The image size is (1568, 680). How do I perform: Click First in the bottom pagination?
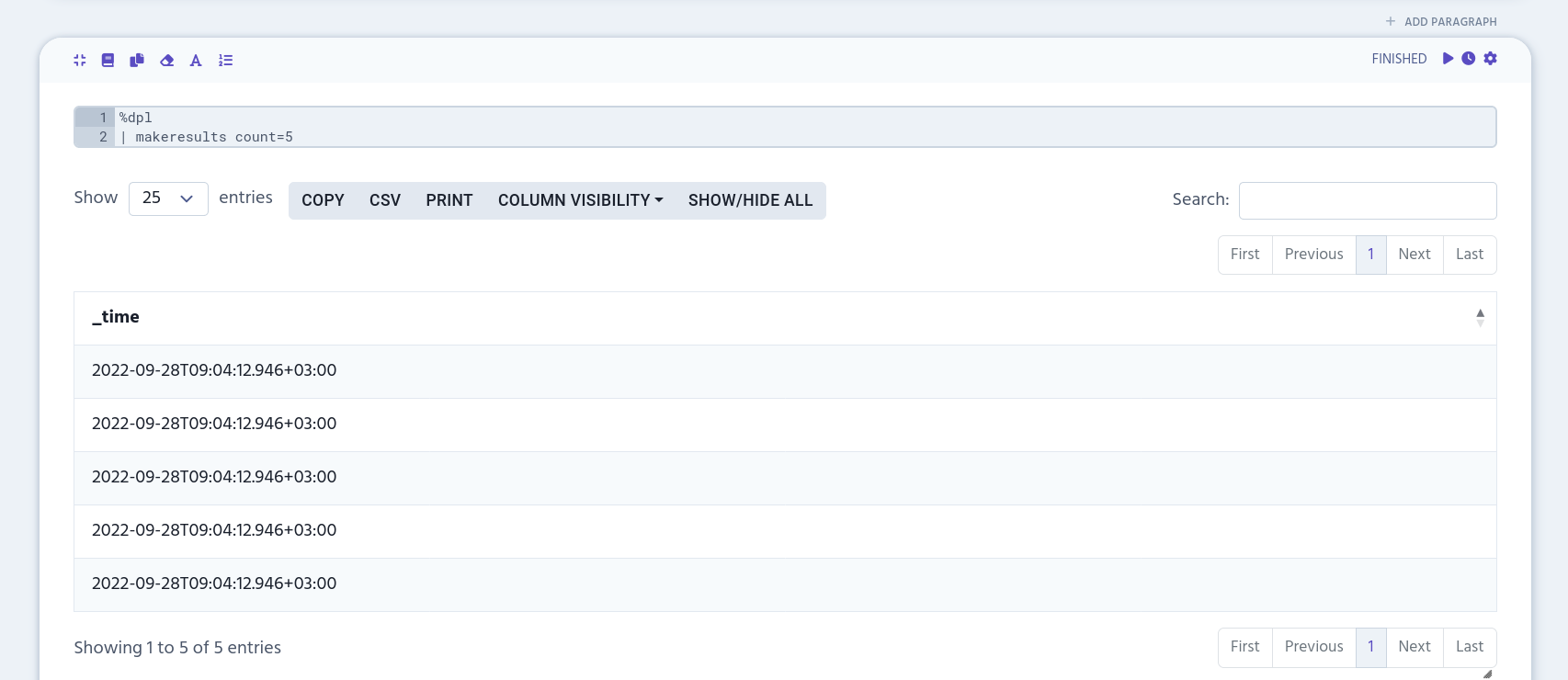click(1245, 647)
